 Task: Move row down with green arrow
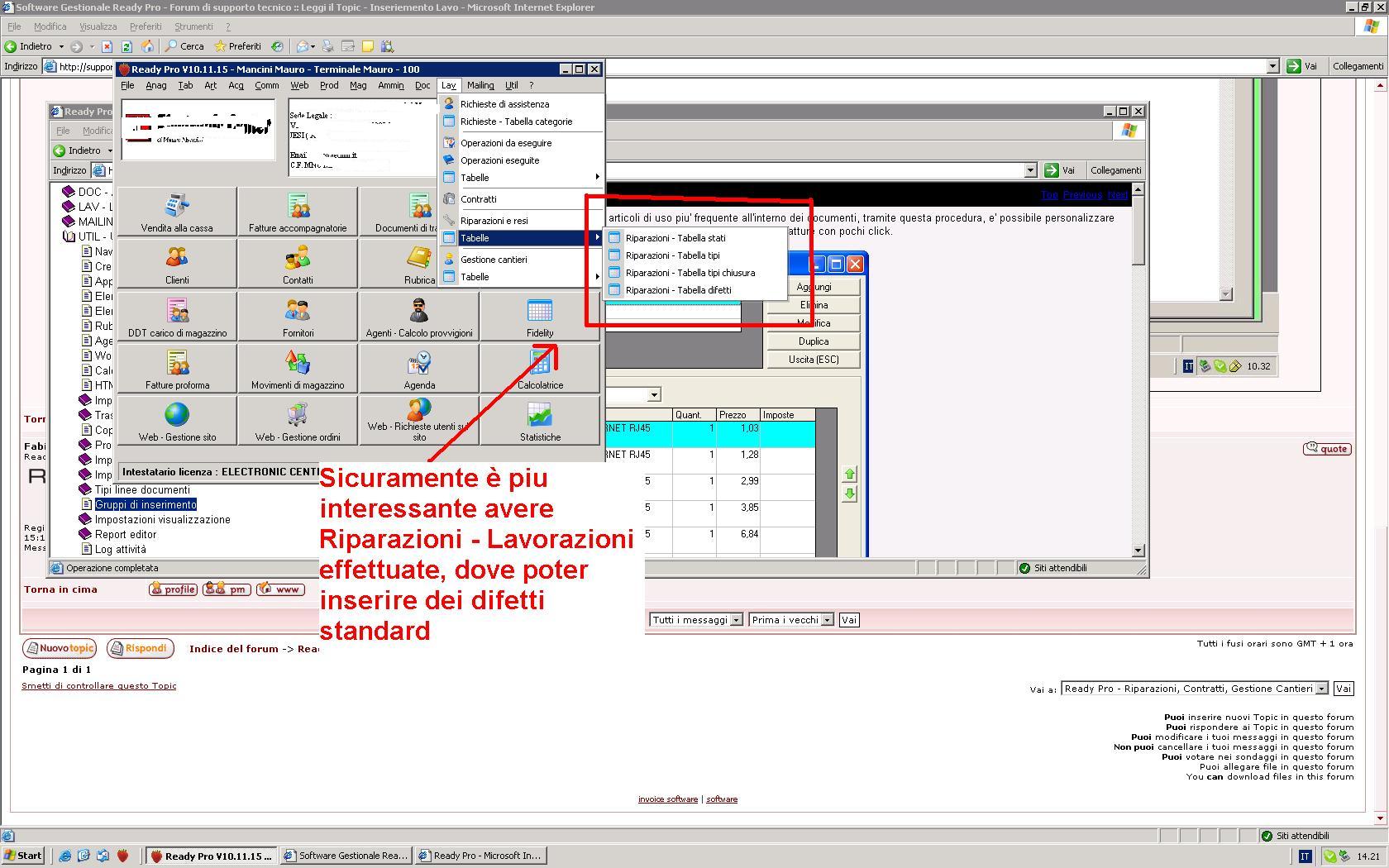tap(849, 494)
